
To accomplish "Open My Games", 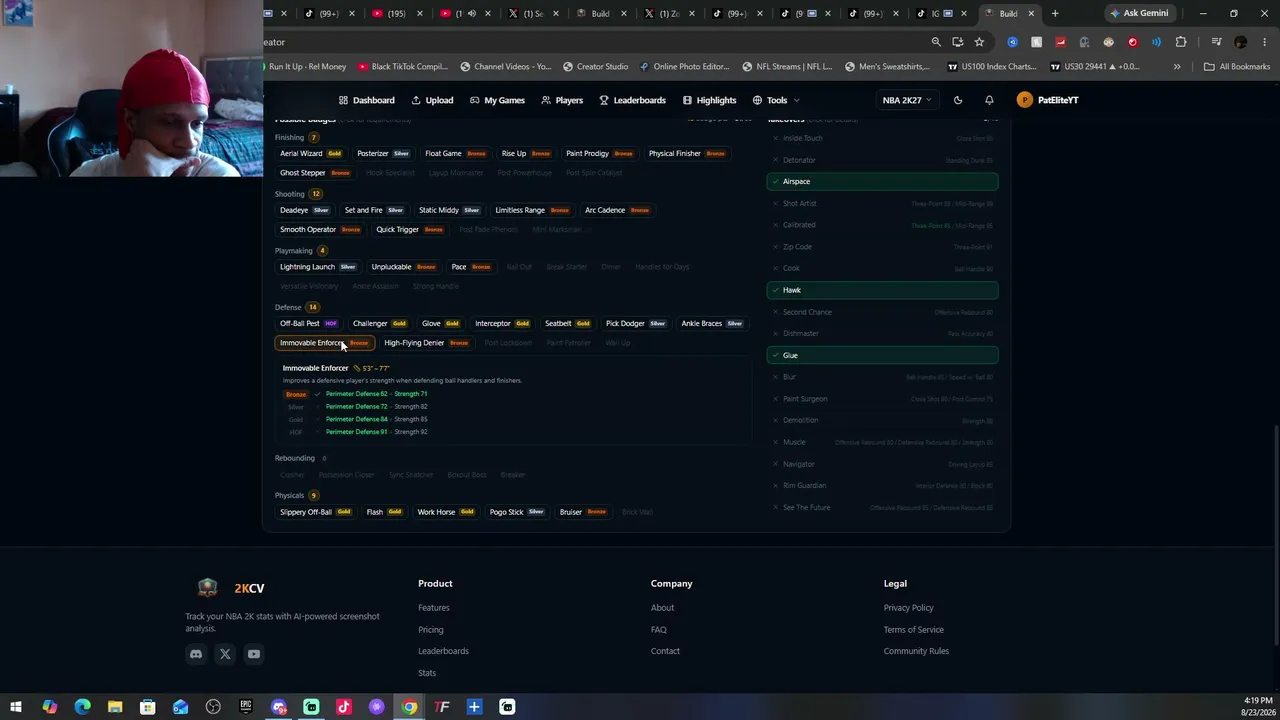I will pyautogui.click(x=496, y=100).
